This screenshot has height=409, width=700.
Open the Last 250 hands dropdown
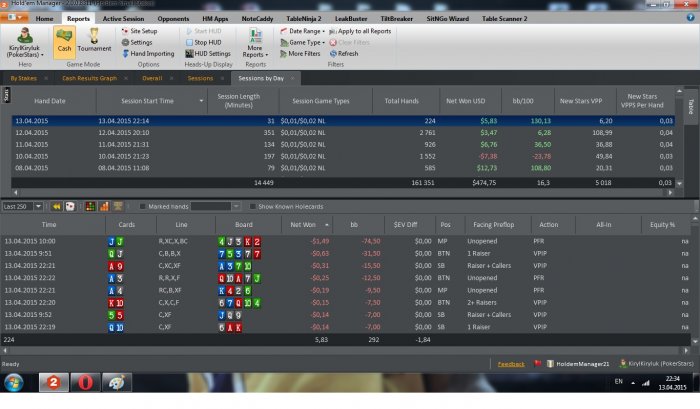38,206
